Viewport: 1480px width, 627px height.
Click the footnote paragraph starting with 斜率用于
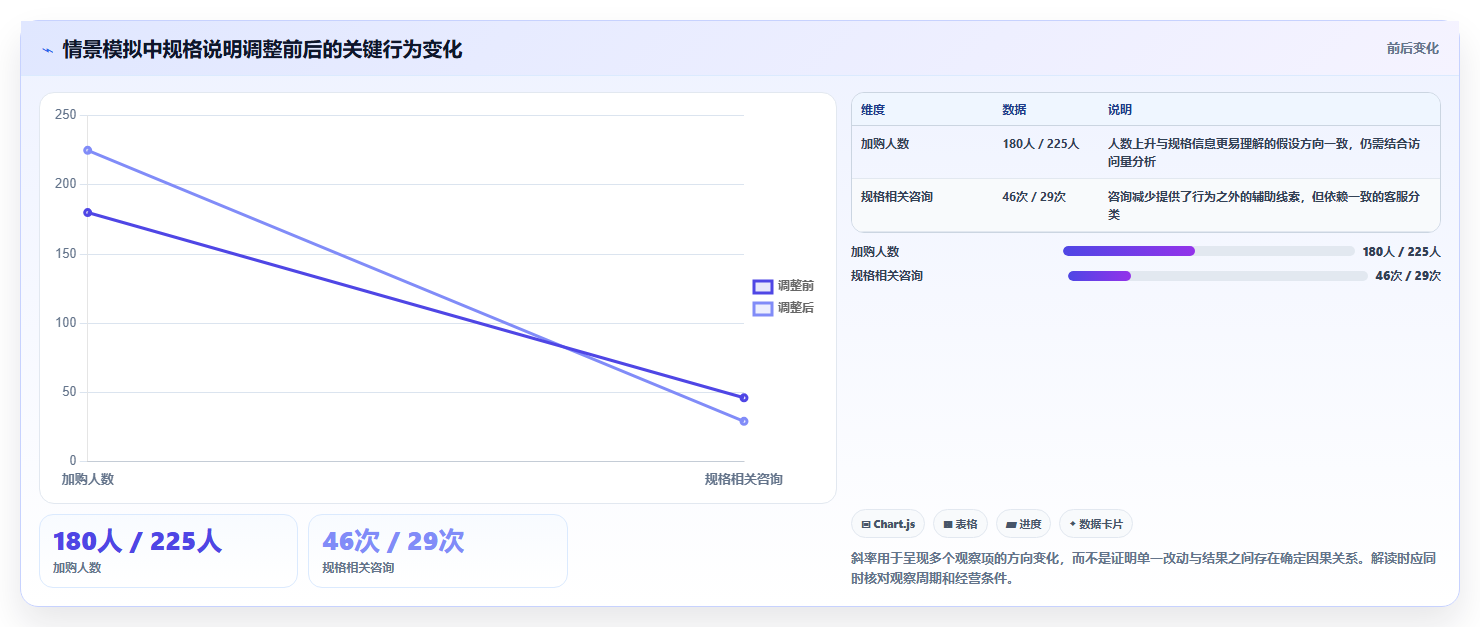pyautogui.click(x=1144, y=568)
